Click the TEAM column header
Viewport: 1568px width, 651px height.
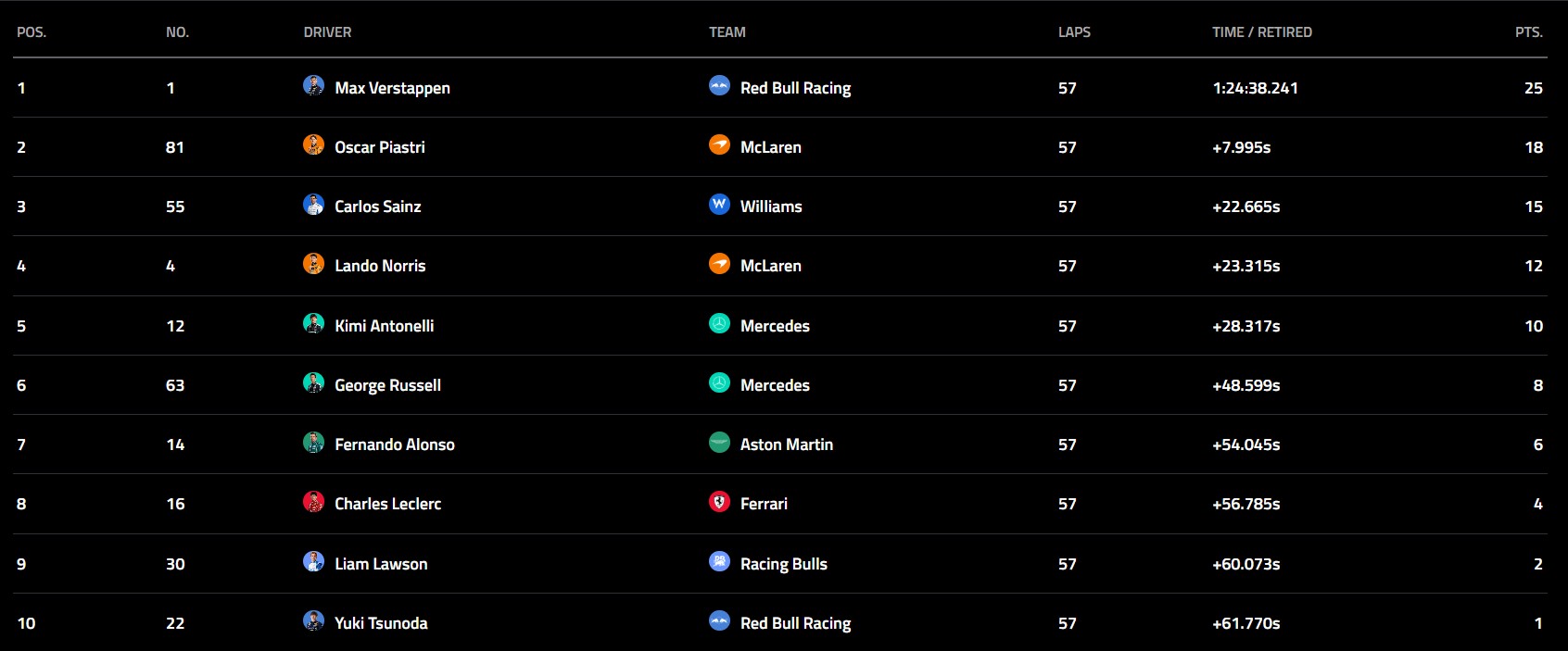727,32
